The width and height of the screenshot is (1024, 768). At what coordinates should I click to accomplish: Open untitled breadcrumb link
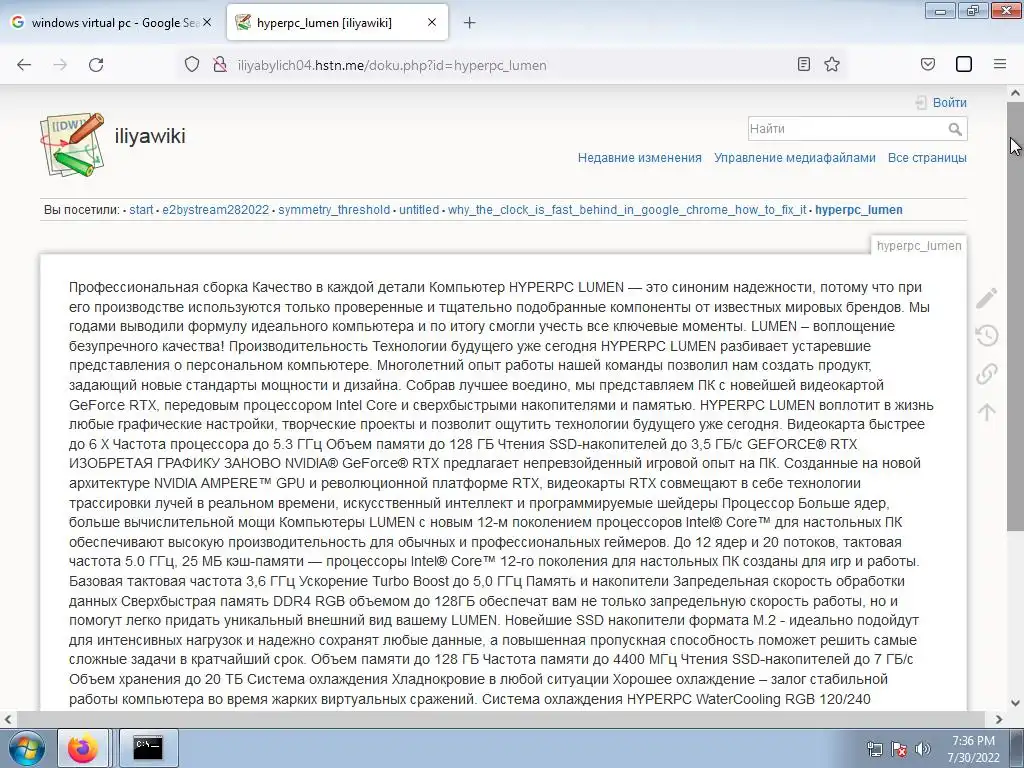click(419, 210)
